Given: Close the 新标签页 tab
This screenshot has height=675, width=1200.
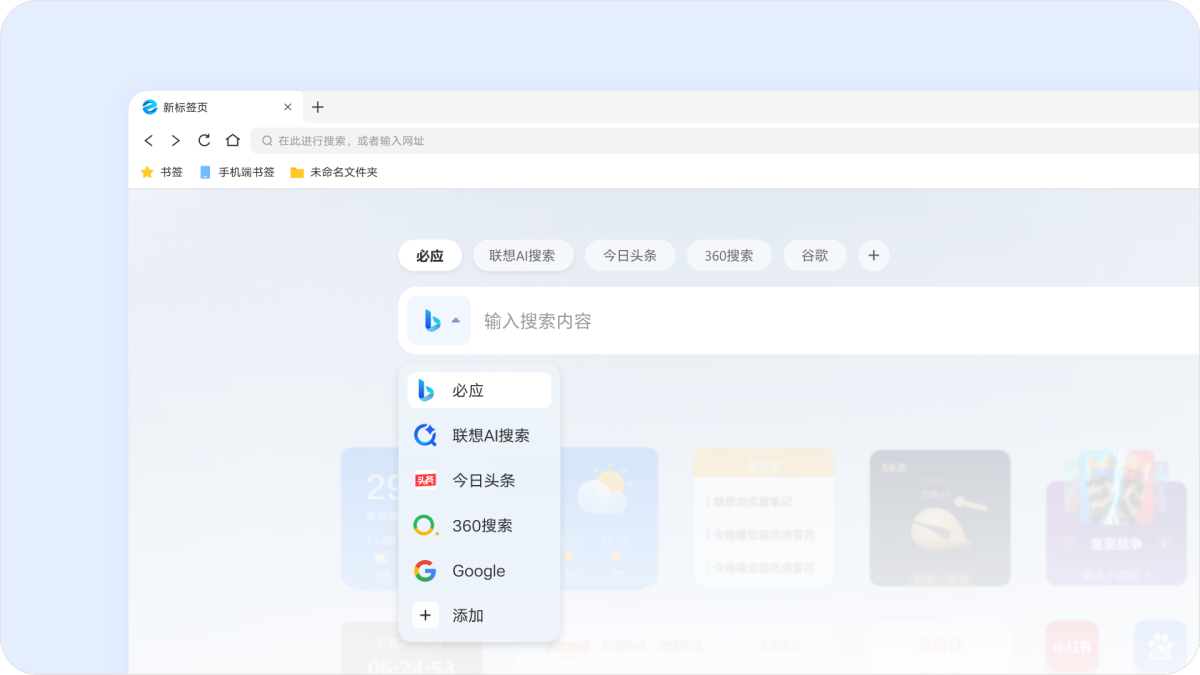Looking at the screenshot, I should pos(288,107).
